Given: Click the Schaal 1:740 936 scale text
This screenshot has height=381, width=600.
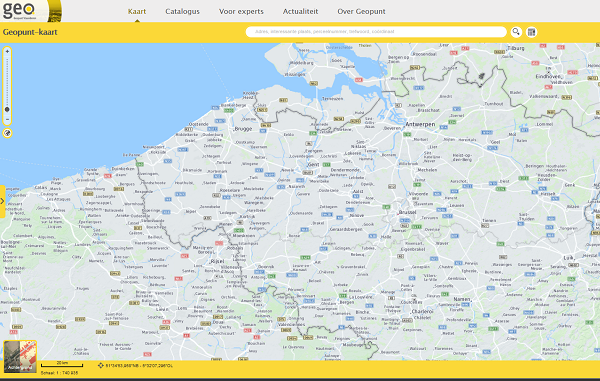Looking at the screenshot, I should pyautogui.click(x=59, y=373).
